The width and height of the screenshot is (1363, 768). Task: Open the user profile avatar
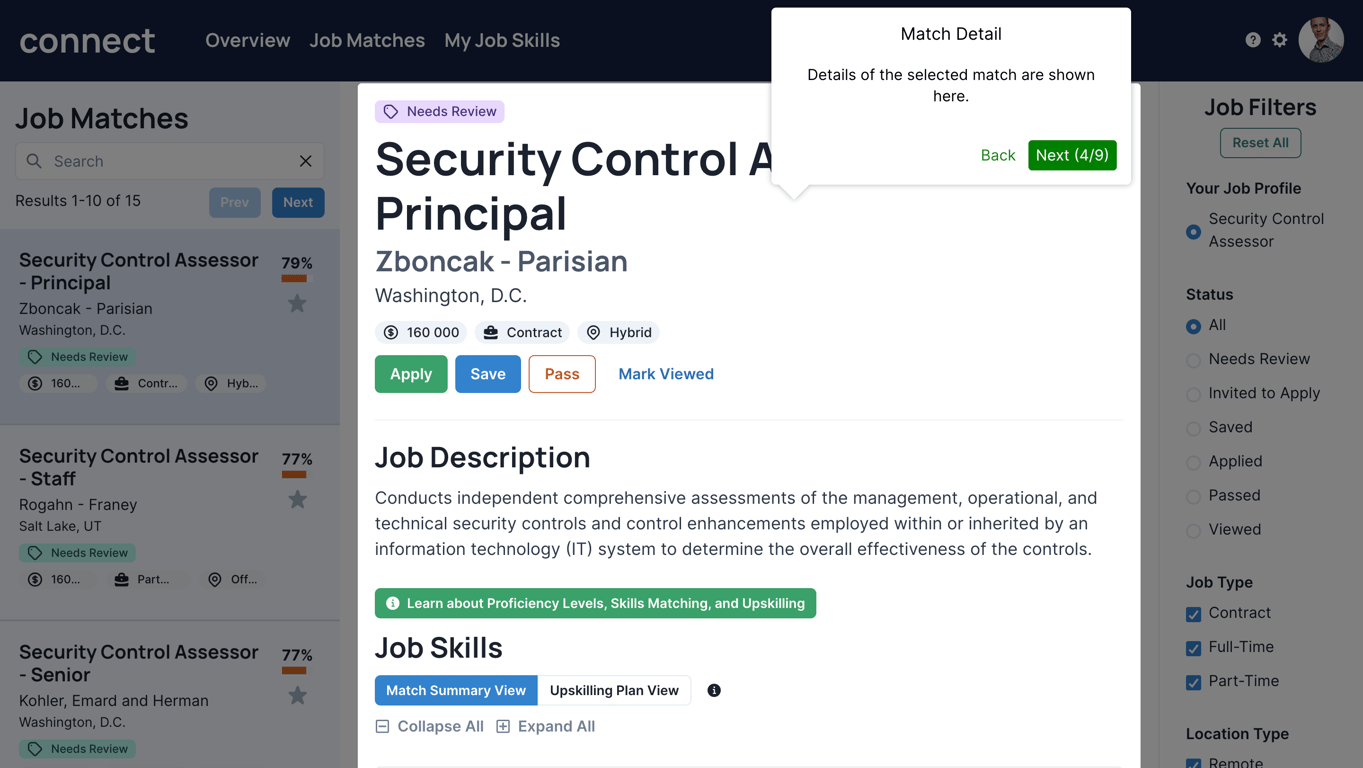click(1321, 40)
